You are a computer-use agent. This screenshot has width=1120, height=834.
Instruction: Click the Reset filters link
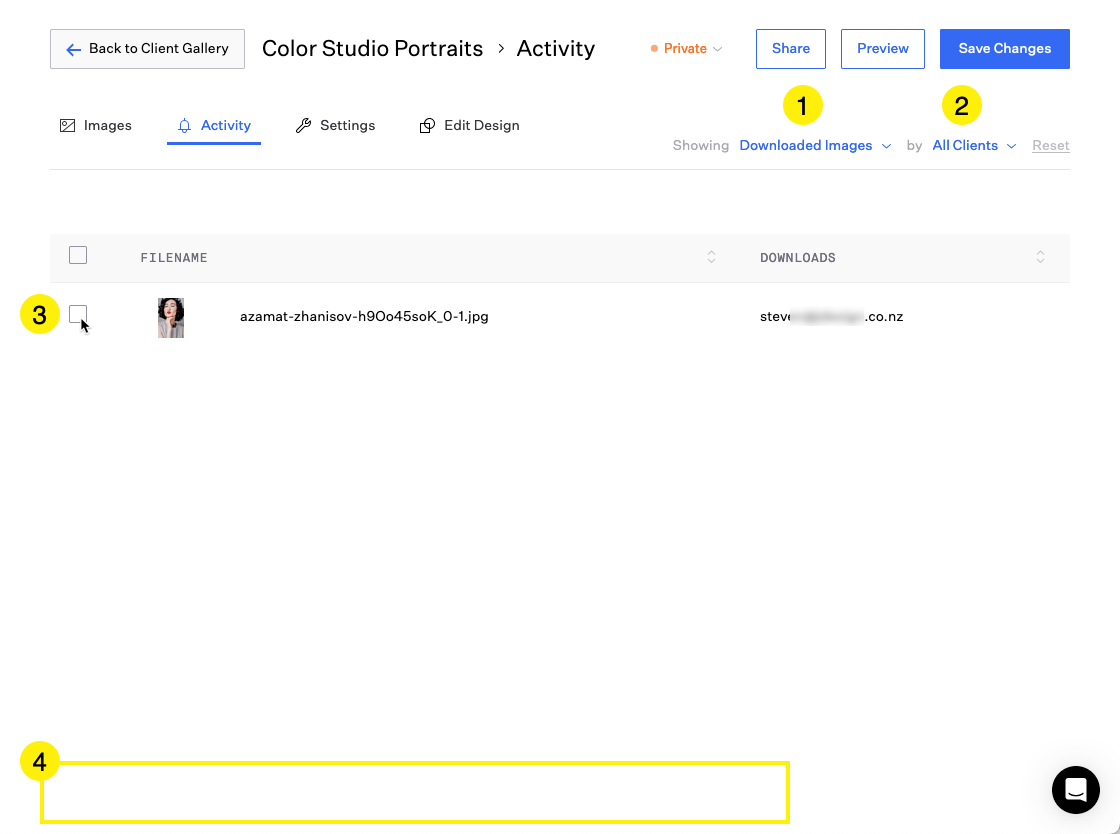point(1050,146)
